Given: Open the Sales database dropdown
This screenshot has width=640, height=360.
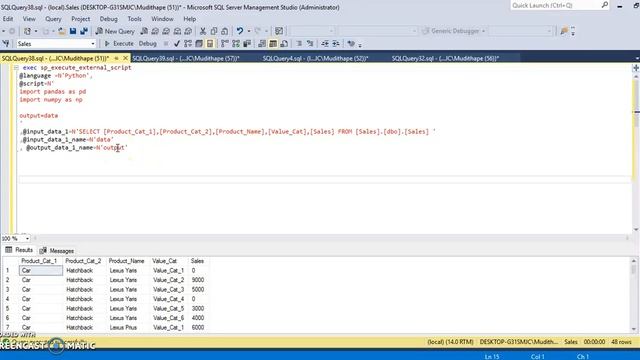Looking at the screenshot, I should tap(93, 44).
